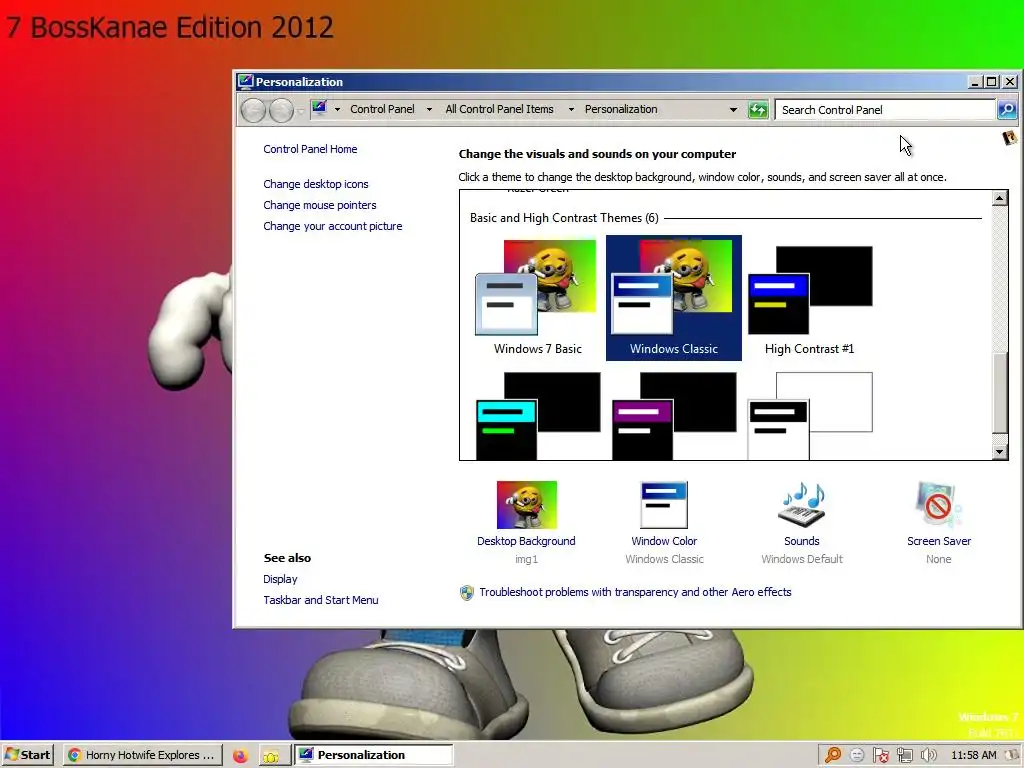
Task: Open Control Panel Home link
Action: [310, 149]
